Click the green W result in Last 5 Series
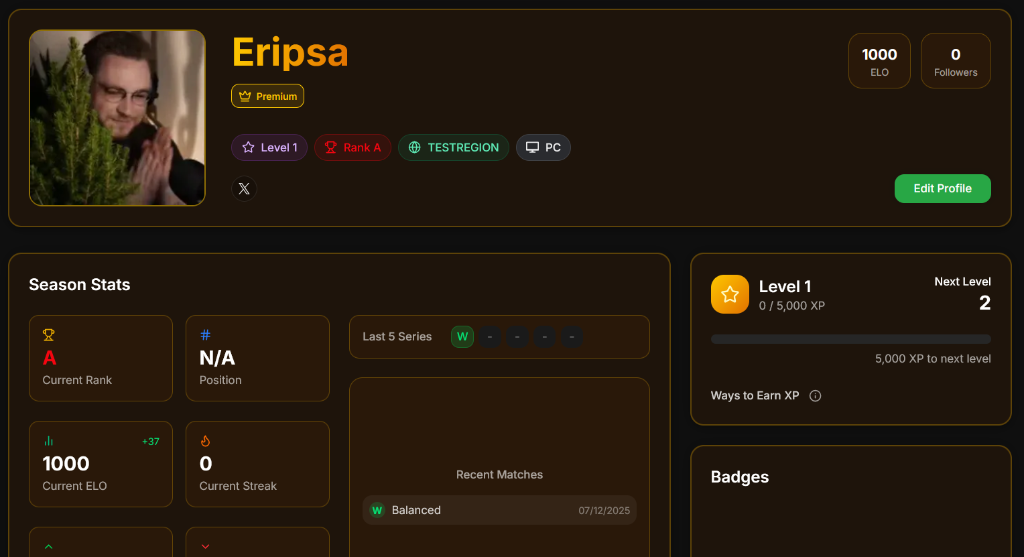The image size is (1024, 557). click(462, 337)
